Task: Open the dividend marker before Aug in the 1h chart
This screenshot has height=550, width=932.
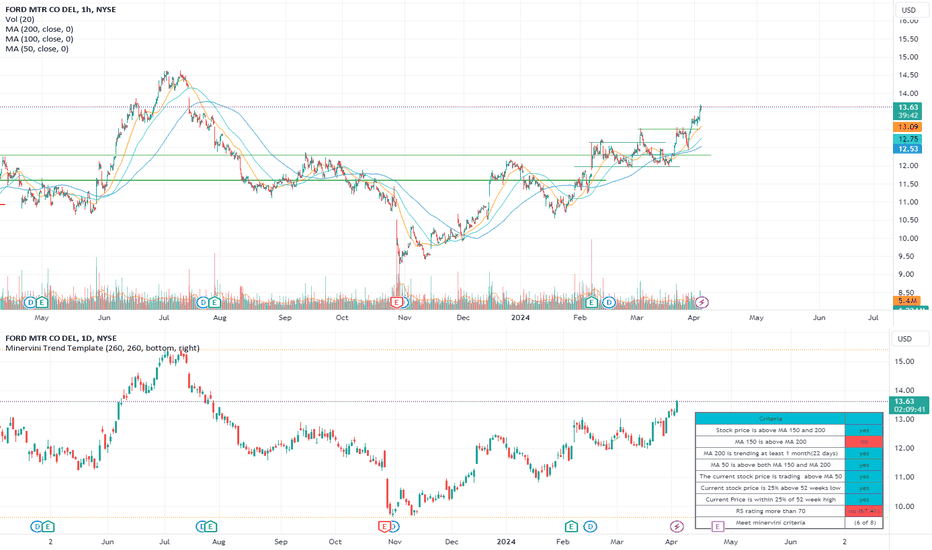Action: (203, 303)
